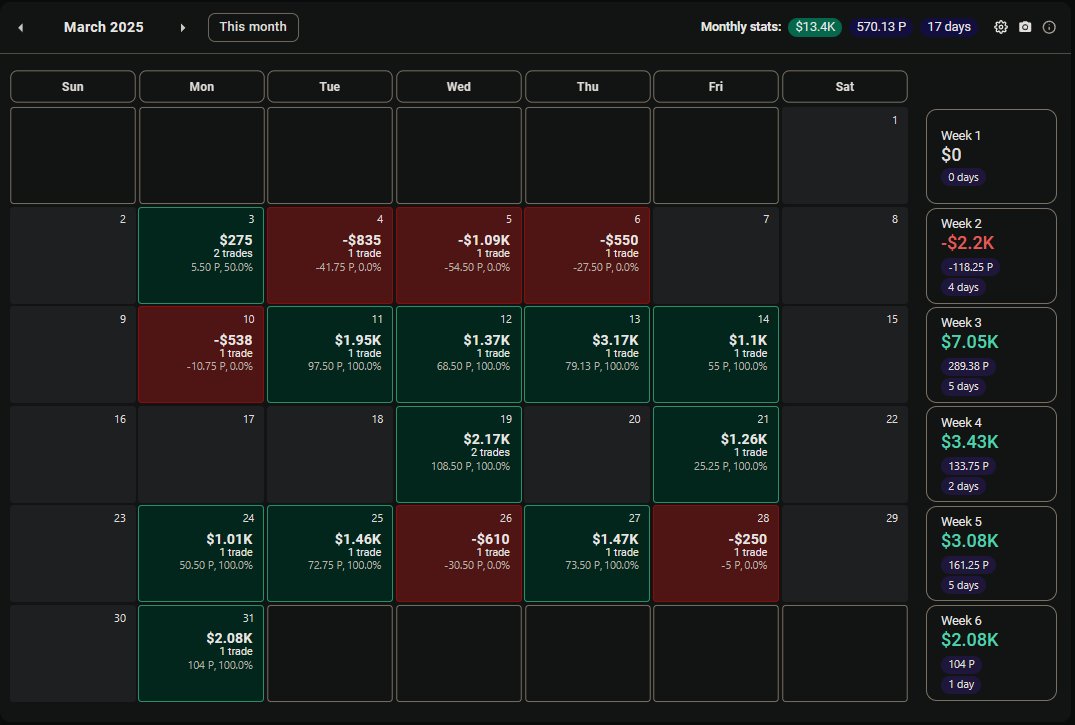Open the Week 2 summary card

pyautogui.click(x=991, y=256)
